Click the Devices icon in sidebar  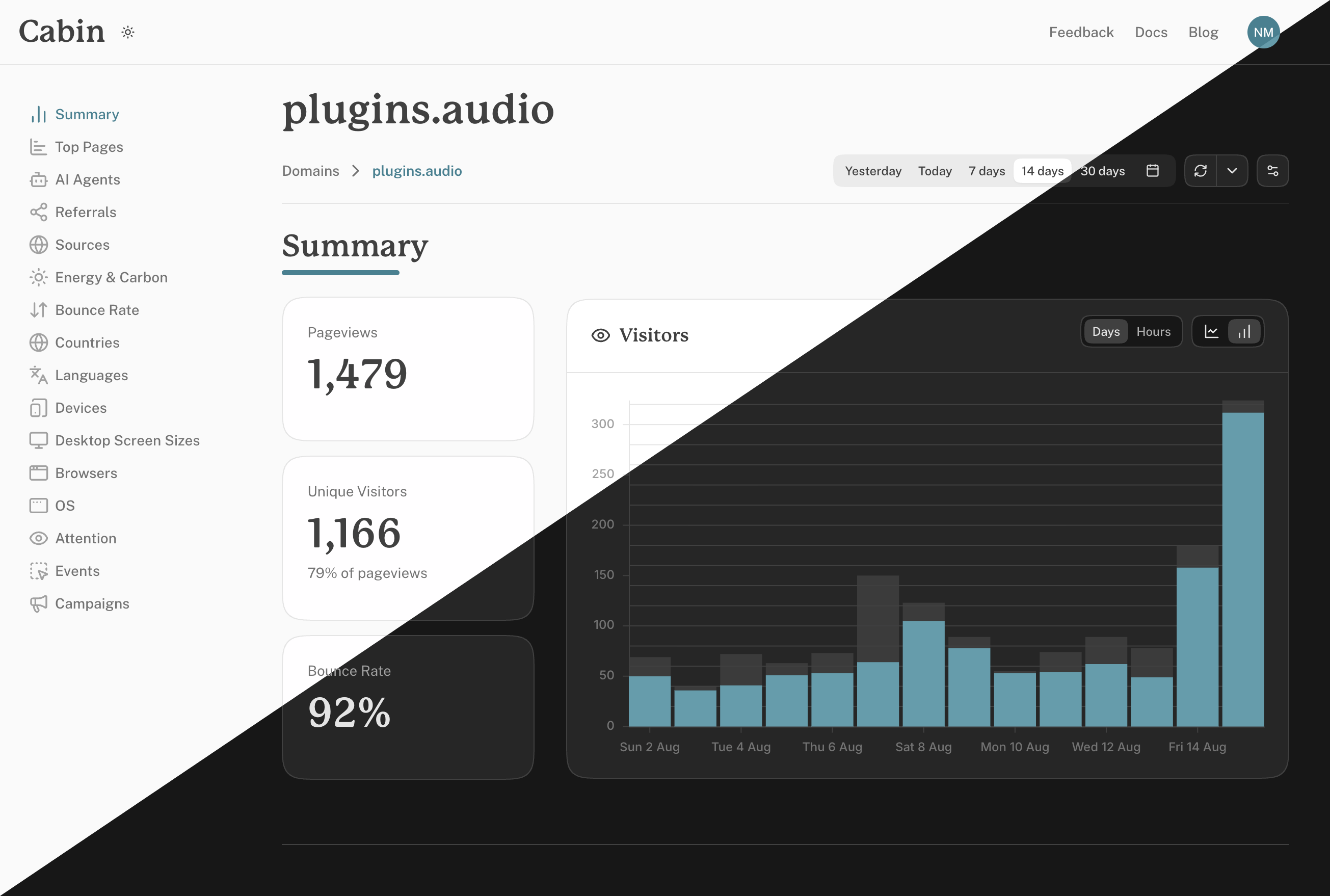coord(38,408)
